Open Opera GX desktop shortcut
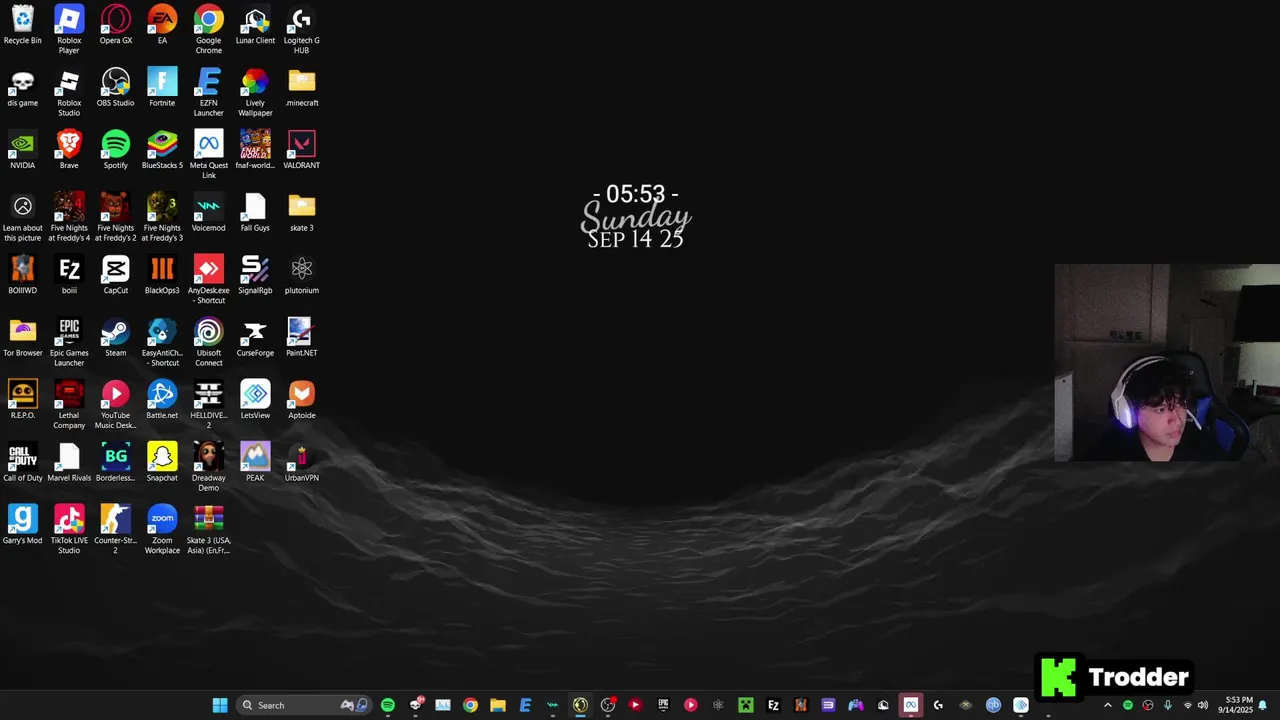The height and width of the screenshot is (720, 1280). 115,26
